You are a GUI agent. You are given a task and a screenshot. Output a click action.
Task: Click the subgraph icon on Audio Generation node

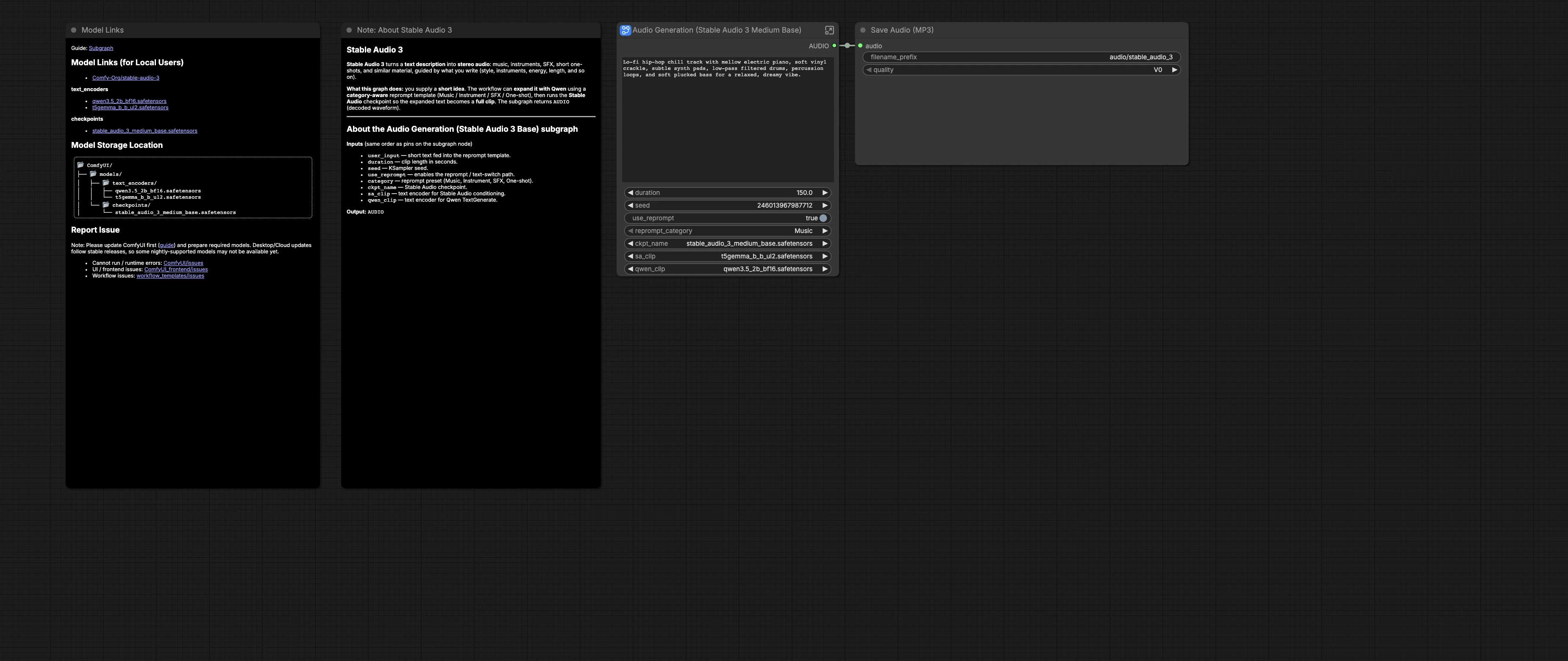point(625,30)
